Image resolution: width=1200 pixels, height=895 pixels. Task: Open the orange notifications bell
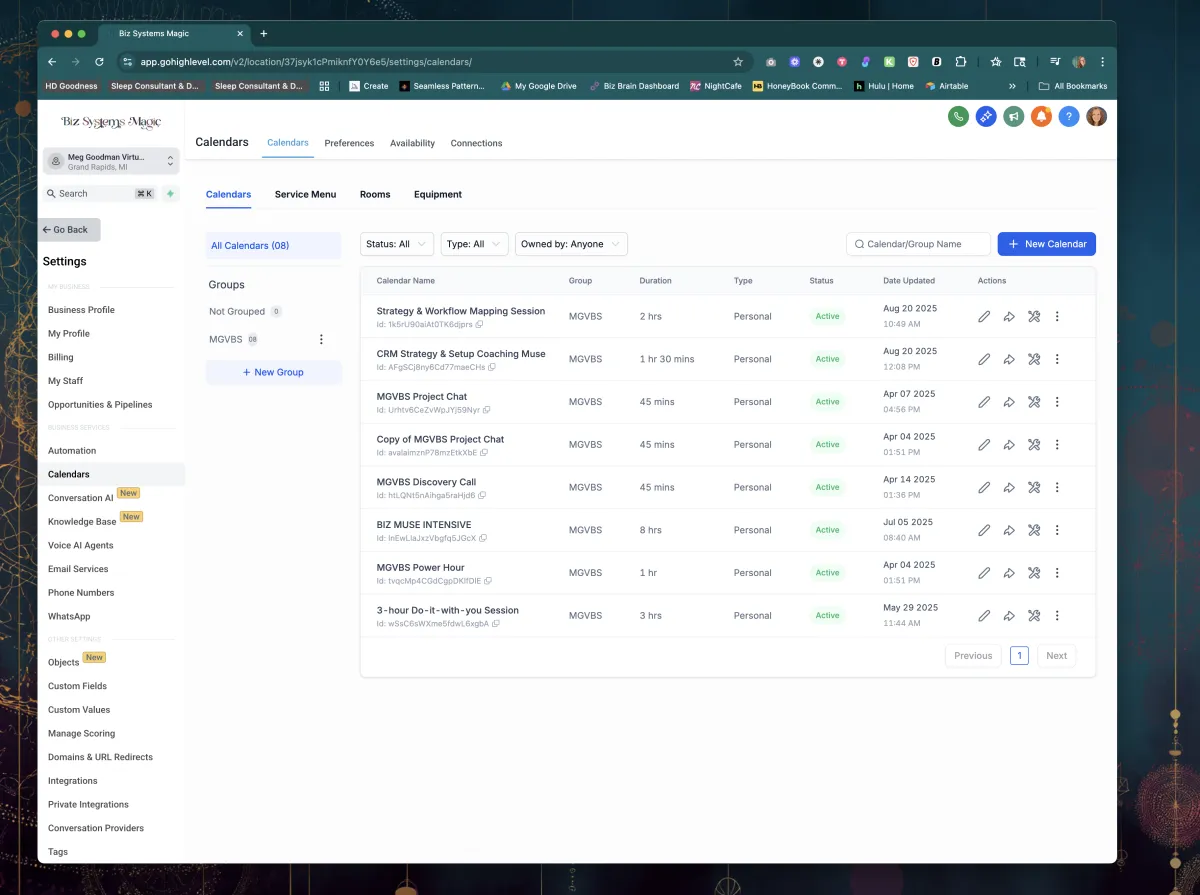click(x=1041, y=117)
